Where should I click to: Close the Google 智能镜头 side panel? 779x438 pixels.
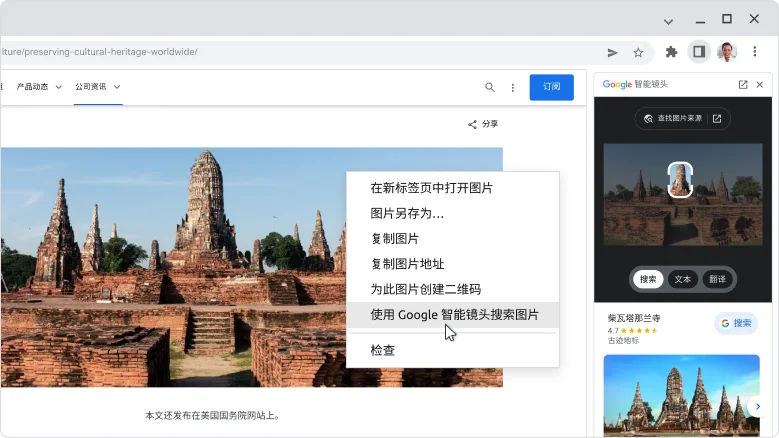pos(760,85)
